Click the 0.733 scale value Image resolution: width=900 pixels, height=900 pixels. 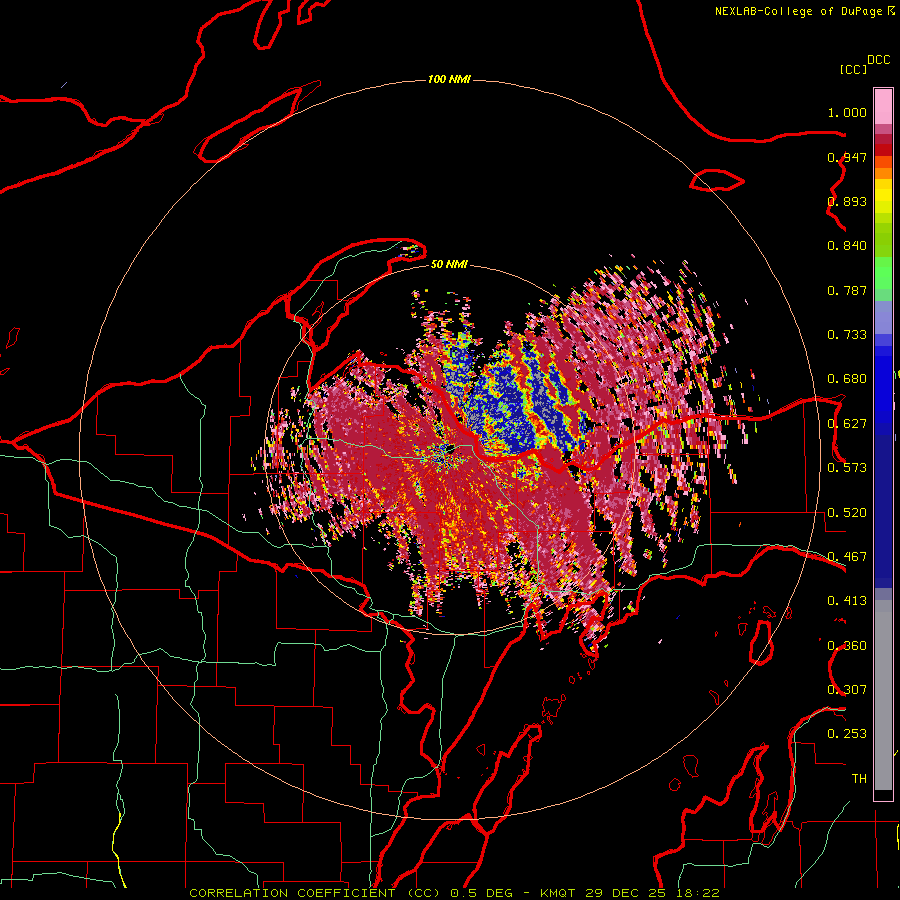click(847, 335)
